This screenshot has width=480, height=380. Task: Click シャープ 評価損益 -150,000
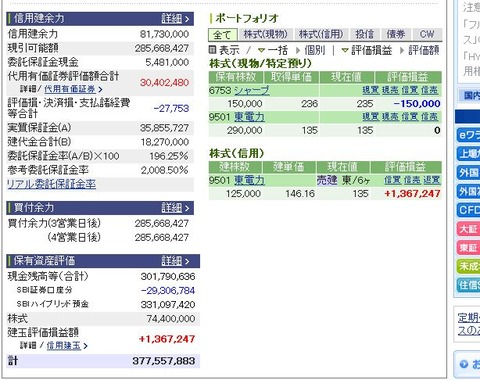point(417,104)
